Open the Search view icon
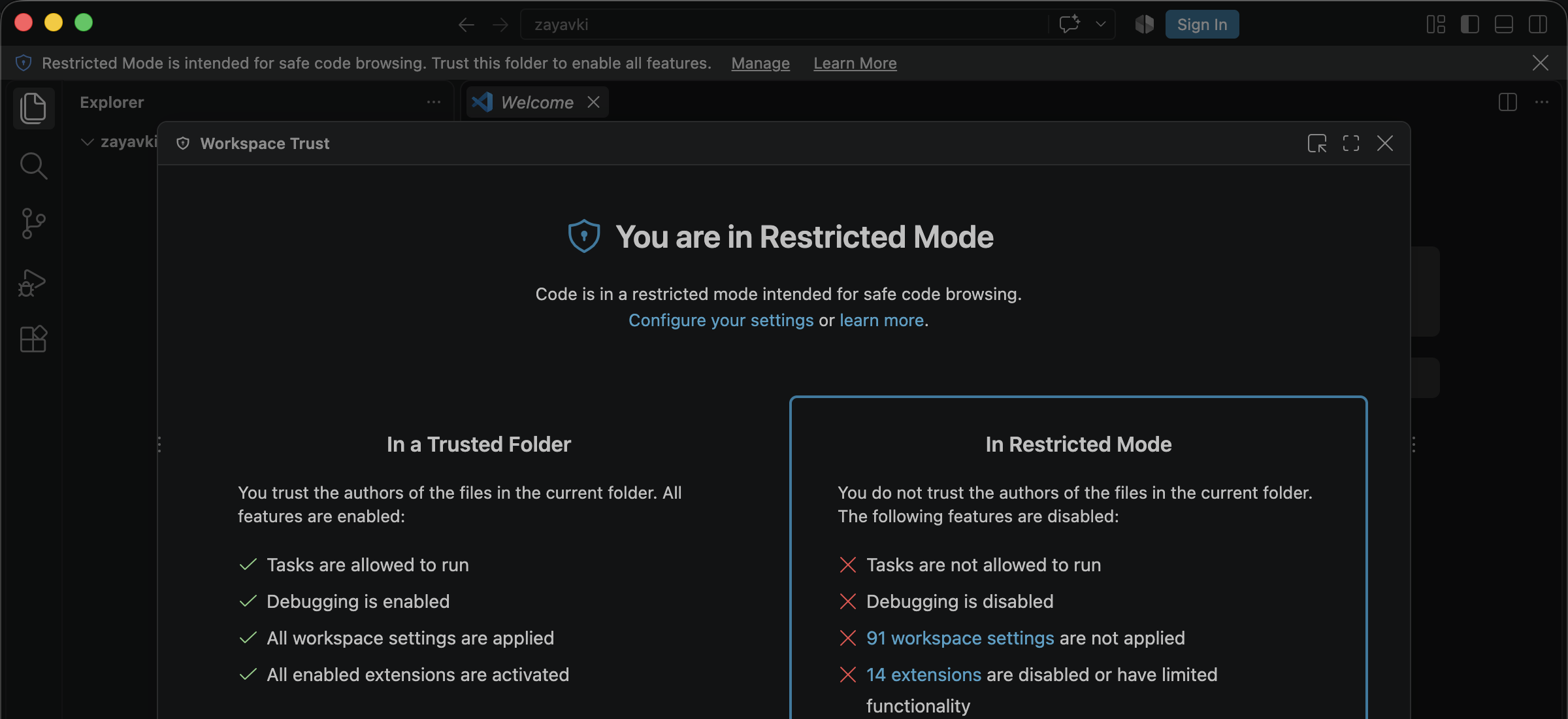The image size is (1568, 719). [33, 166]
